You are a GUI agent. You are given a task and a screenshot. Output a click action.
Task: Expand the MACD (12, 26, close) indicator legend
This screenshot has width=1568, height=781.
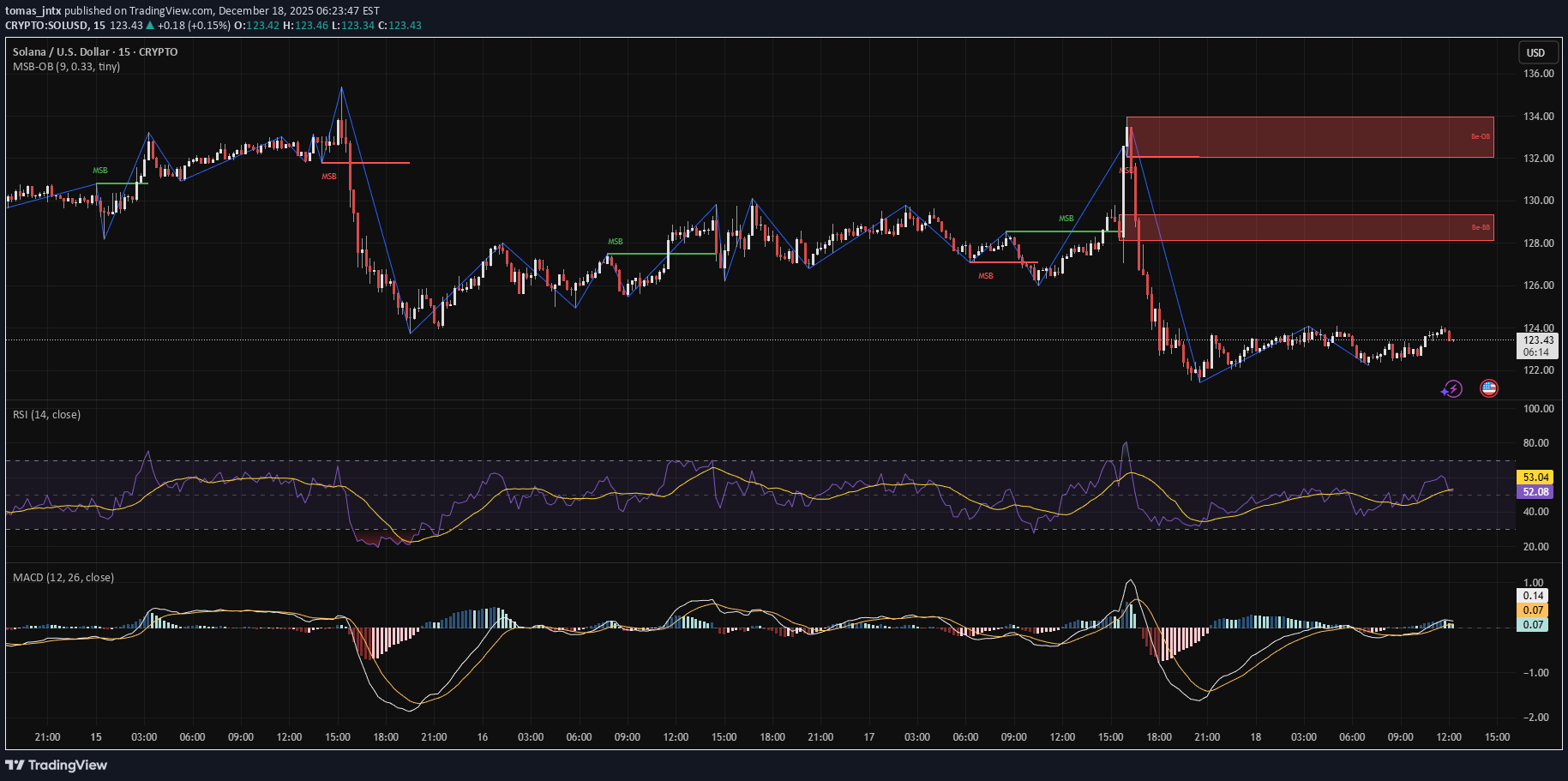coord(63,577)
